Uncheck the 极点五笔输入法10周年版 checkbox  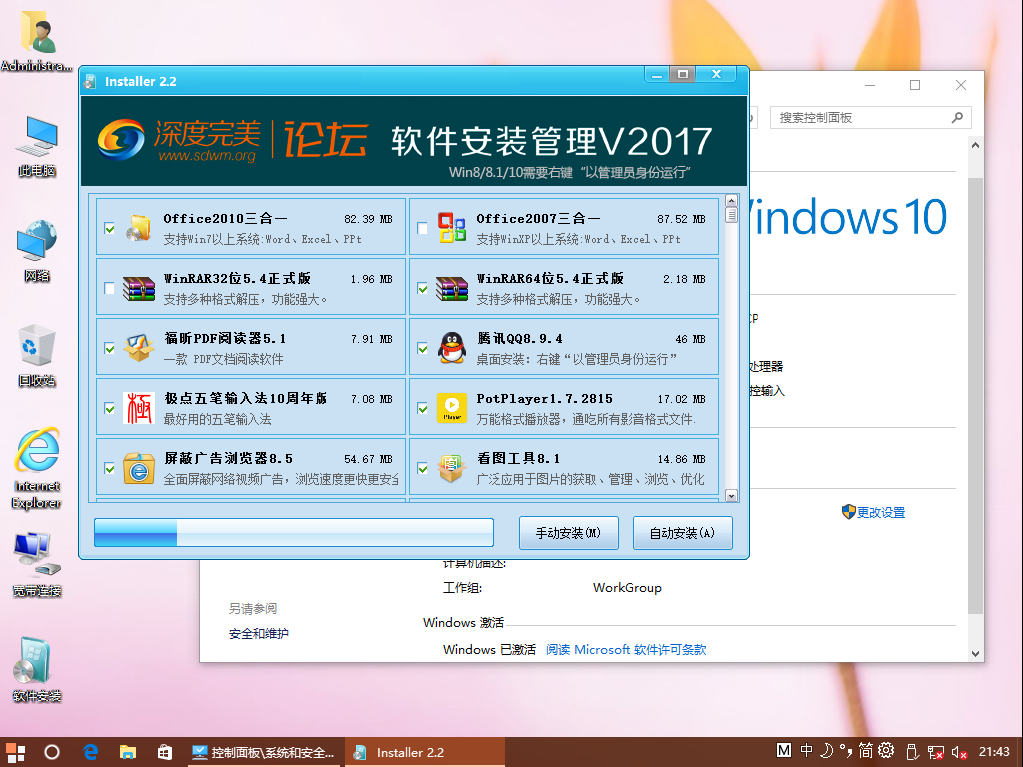point(110,408)
